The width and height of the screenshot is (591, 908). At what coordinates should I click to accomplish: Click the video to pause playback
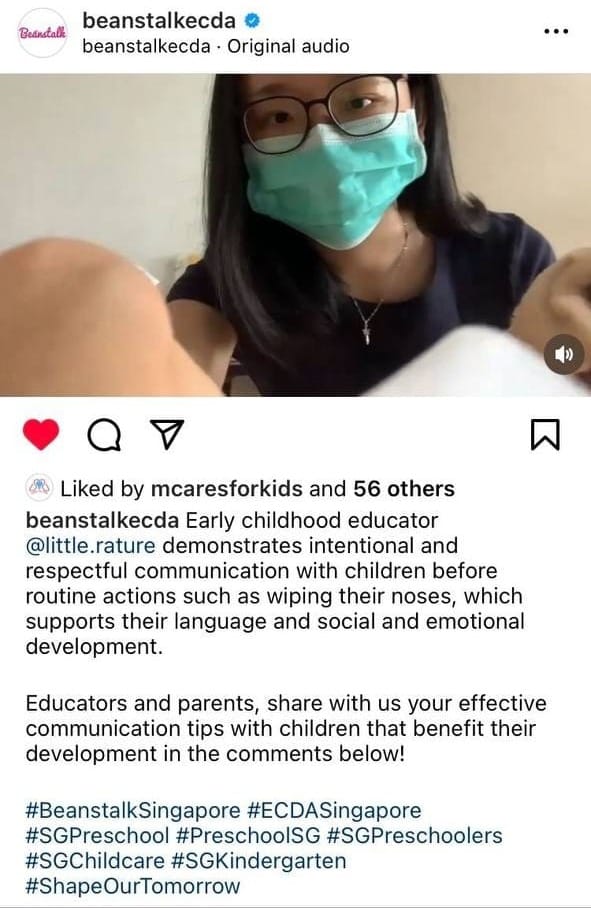coord(295,235)
